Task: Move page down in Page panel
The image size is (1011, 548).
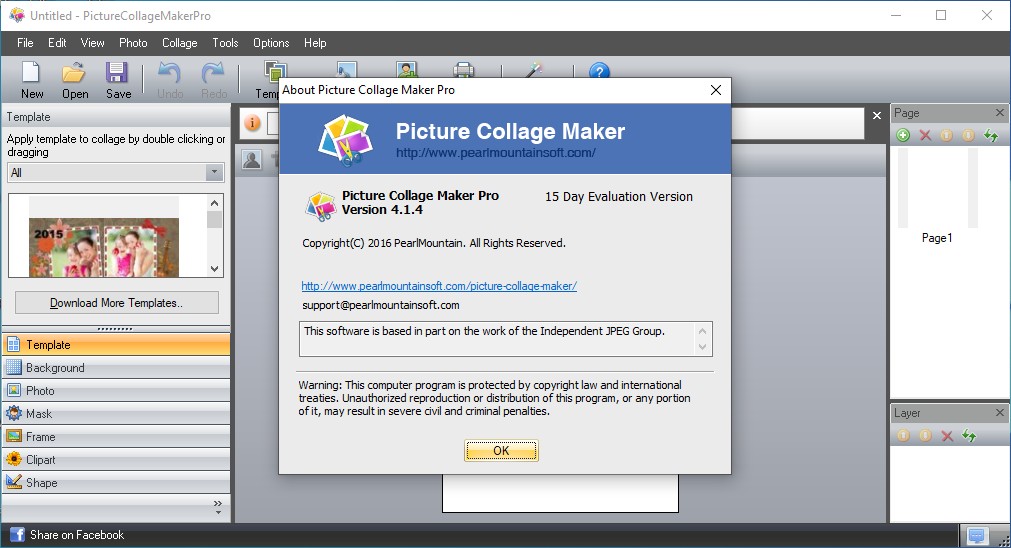Action: tap(968, 135)
